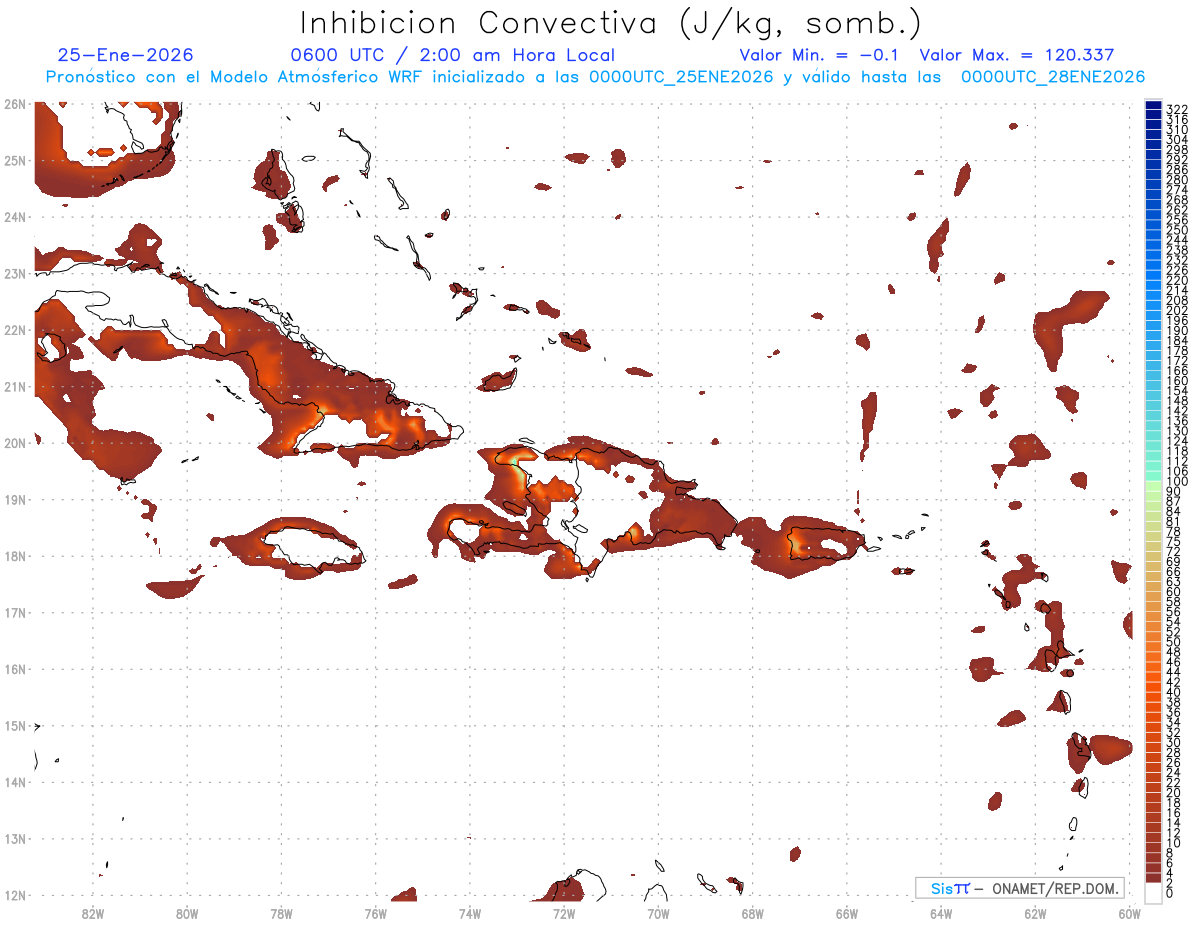This screenshot has width=1200, height=927.
Task: Click the '17N' latitude label
Action: pyautogui.click(x=14, y=612)
